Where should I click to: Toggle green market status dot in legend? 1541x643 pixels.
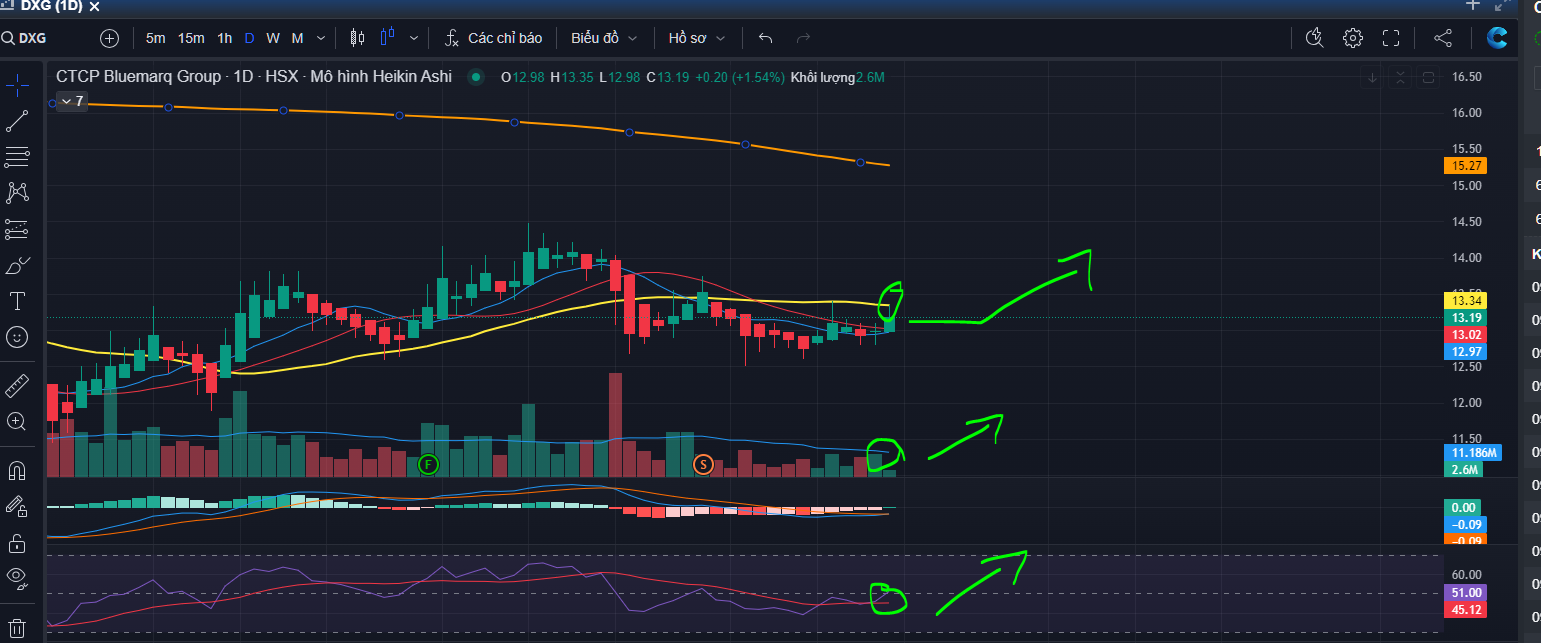[476, 77]
